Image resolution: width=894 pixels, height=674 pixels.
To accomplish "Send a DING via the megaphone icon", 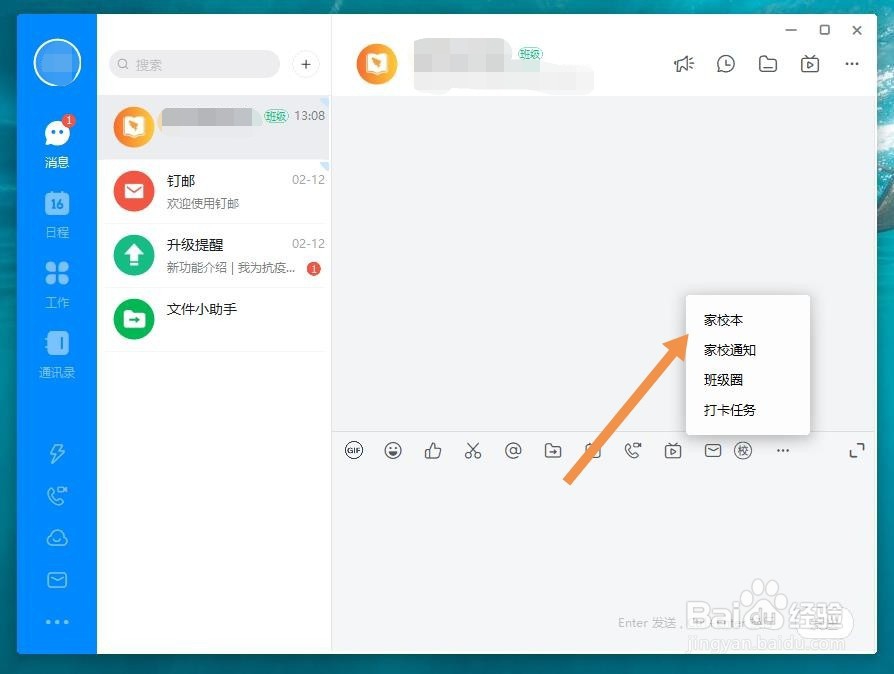I will (684, 63).
